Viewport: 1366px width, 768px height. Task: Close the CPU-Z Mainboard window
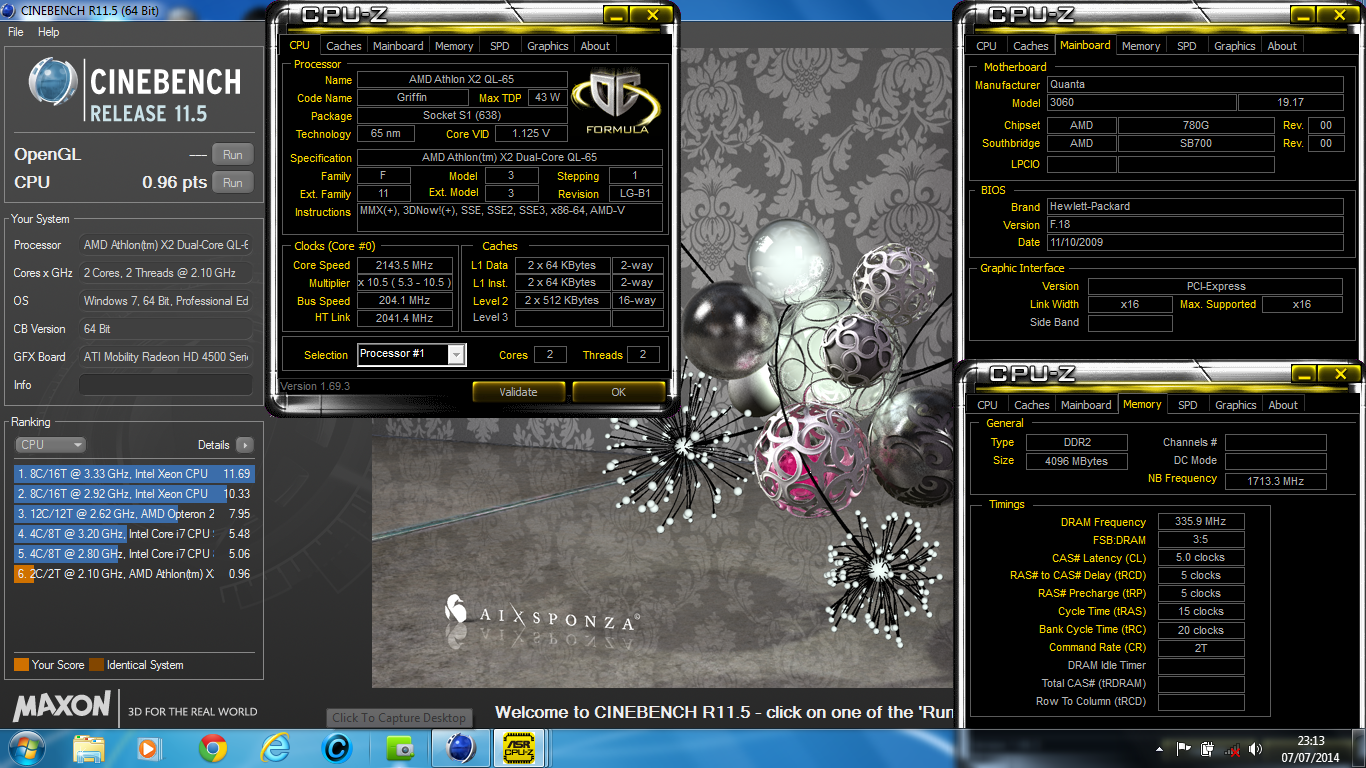(x=1338, y=14)
